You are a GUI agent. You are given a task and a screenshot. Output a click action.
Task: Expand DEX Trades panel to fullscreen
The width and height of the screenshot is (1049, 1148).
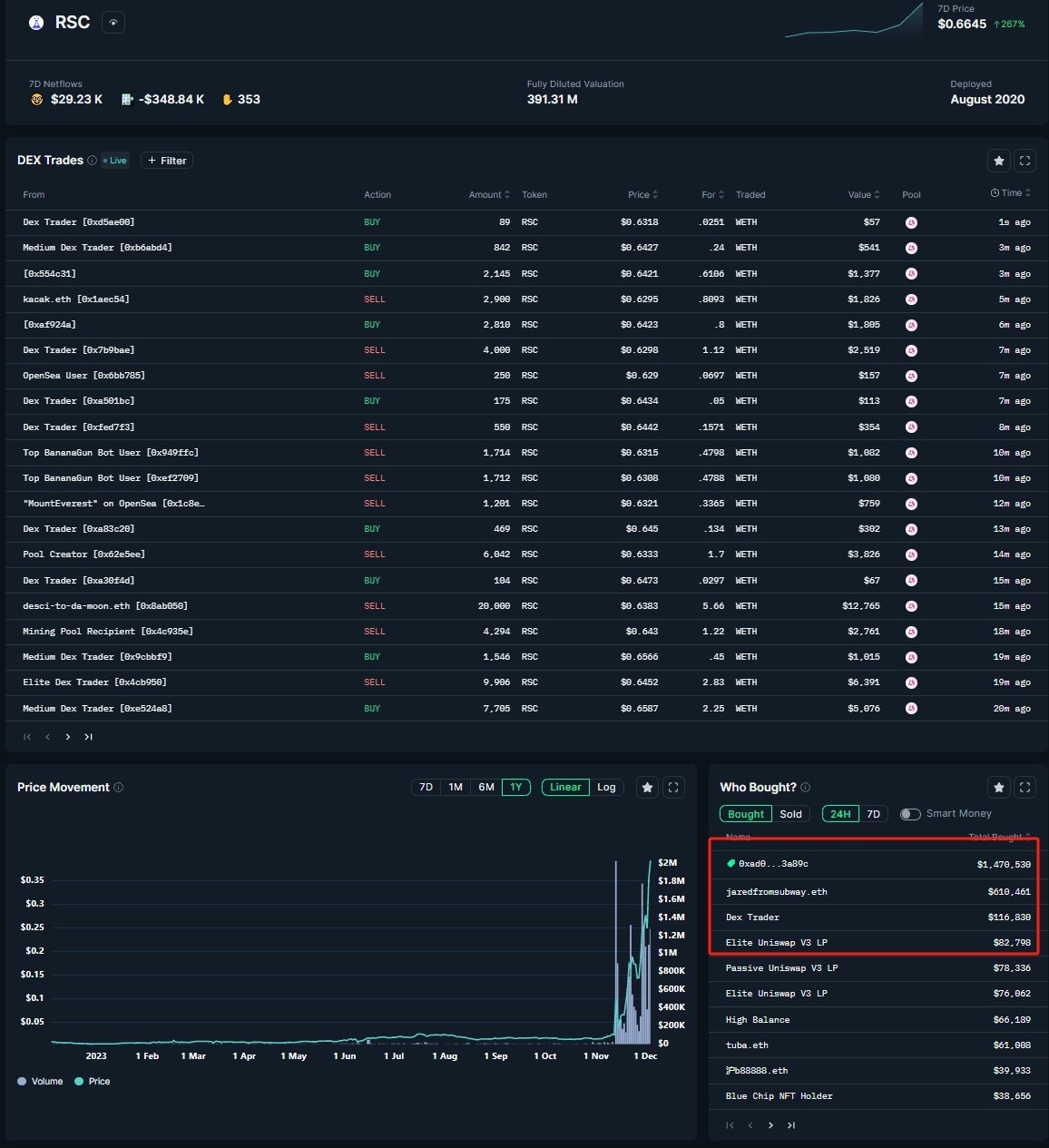(x=1024, y=161)
